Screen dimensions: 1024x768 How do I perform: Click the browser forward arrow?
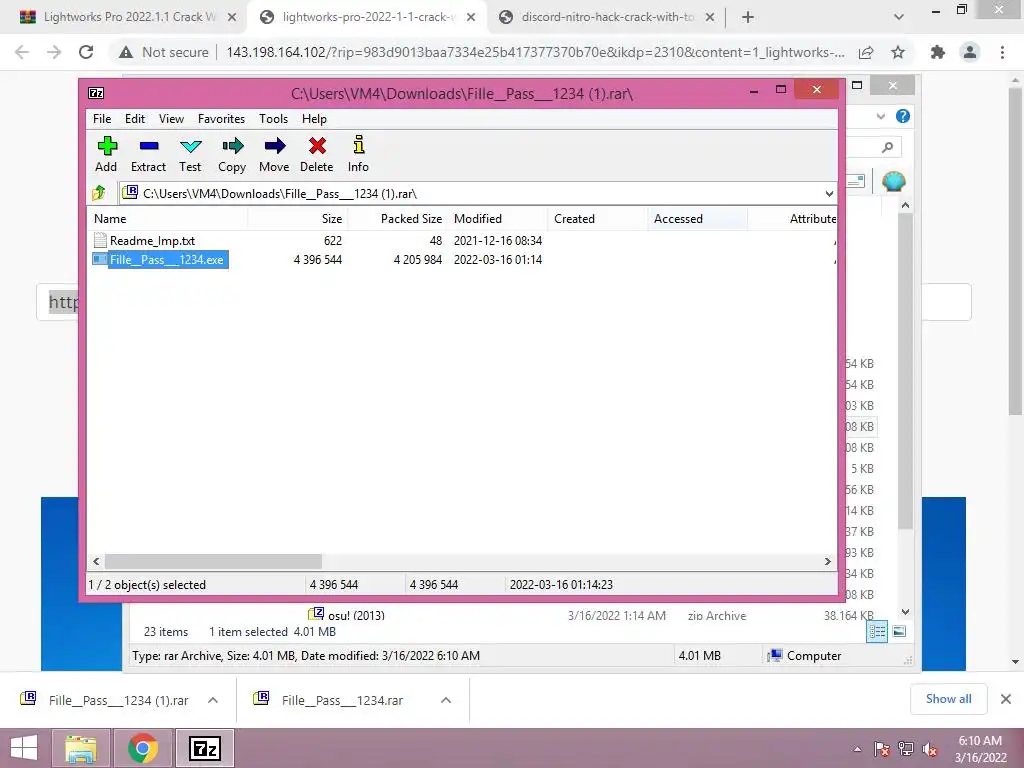(54, 52)
